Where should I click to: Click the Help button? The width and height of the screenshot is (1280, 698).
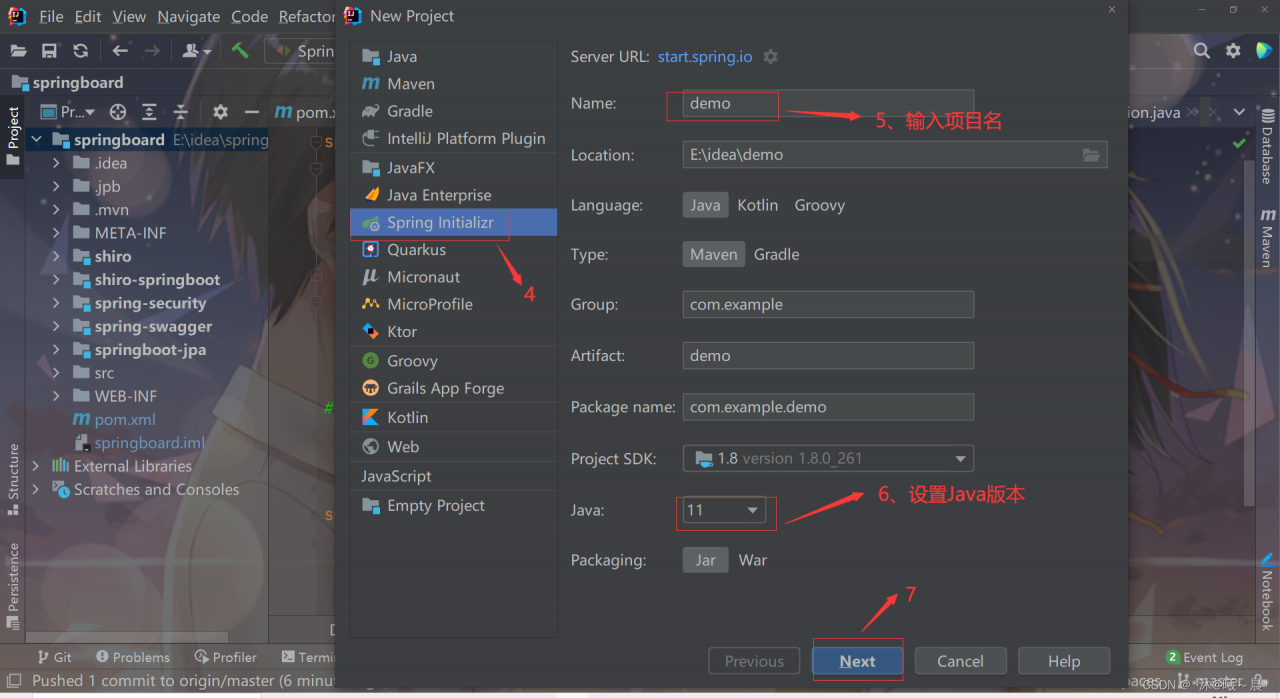(x=1064, y=661)
